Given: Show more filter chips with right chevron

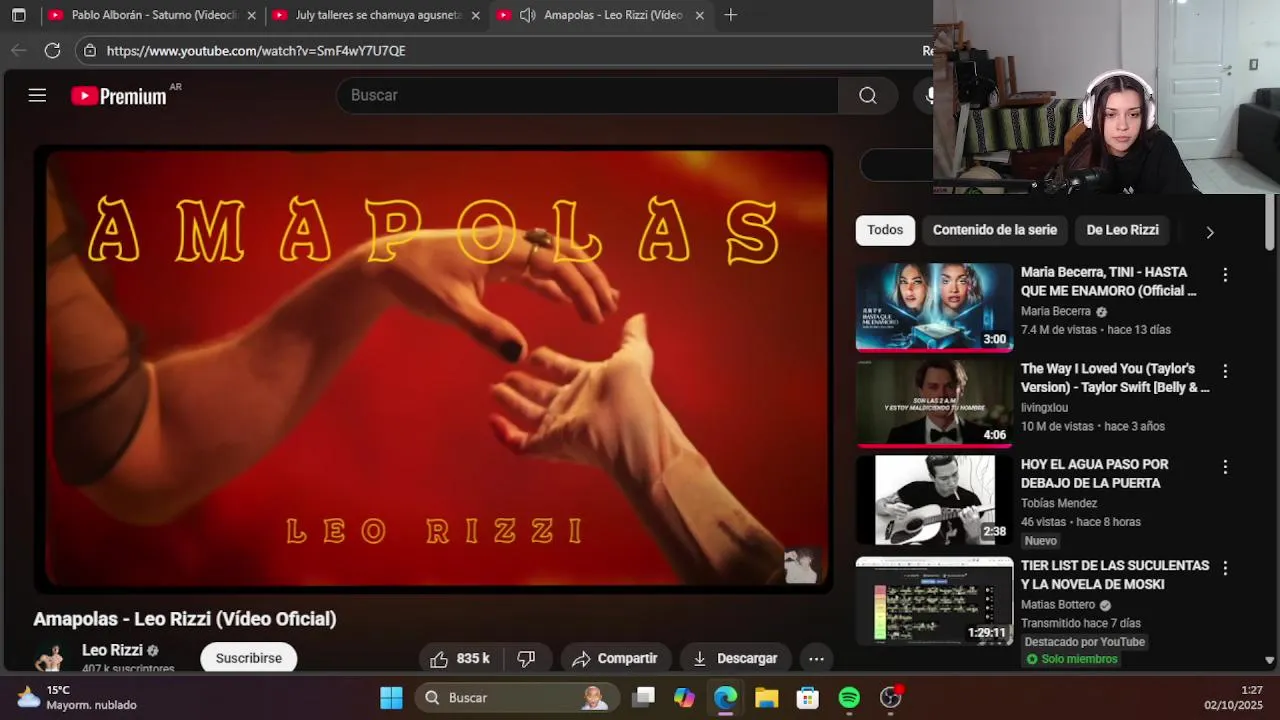Looking at the screenshot, I should pyautogui.click(x=1210, y=232).
